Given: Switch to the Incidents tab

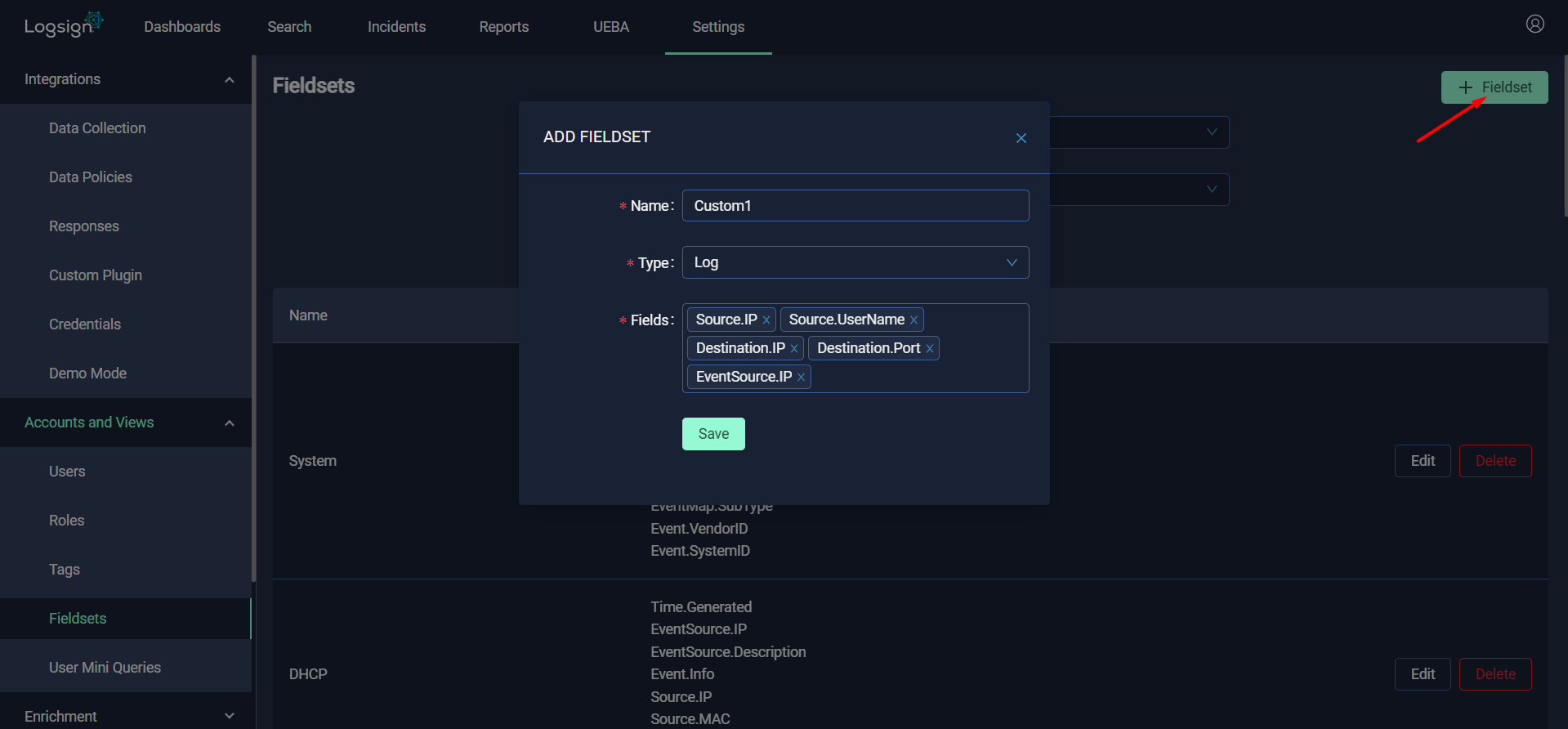Looking at the screenshot, I should click(x=396, y=27).
